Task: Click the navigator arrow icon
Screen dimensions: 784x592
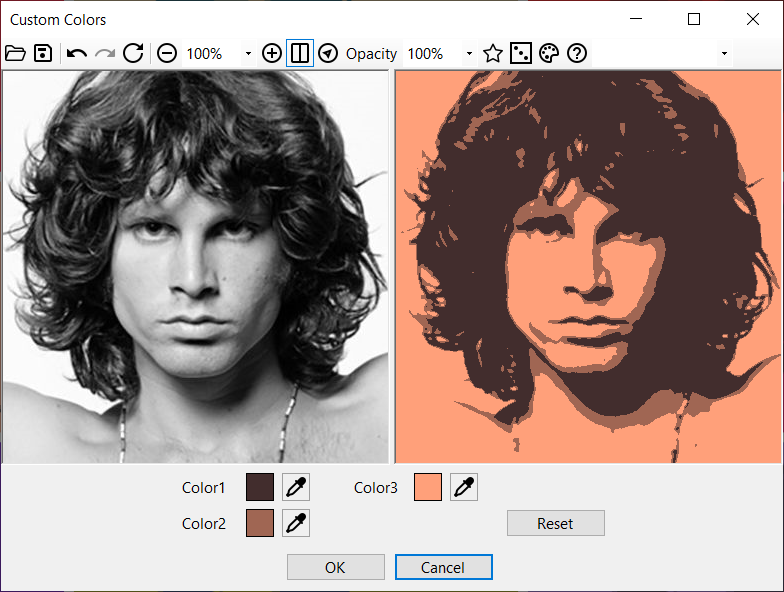Action: [x=328, y=53]
